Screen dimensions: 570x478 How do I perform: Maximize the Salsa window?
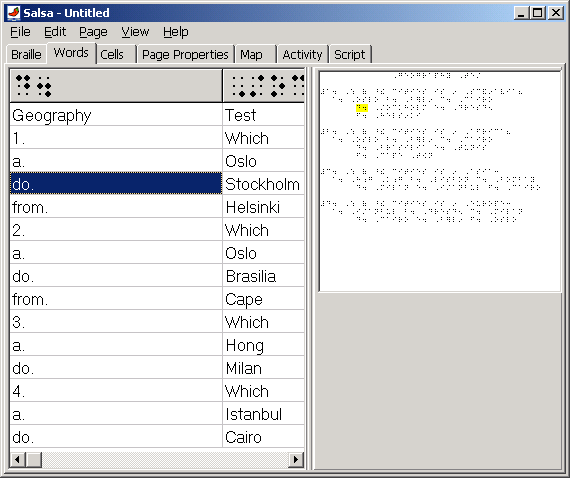pos(538,13)
